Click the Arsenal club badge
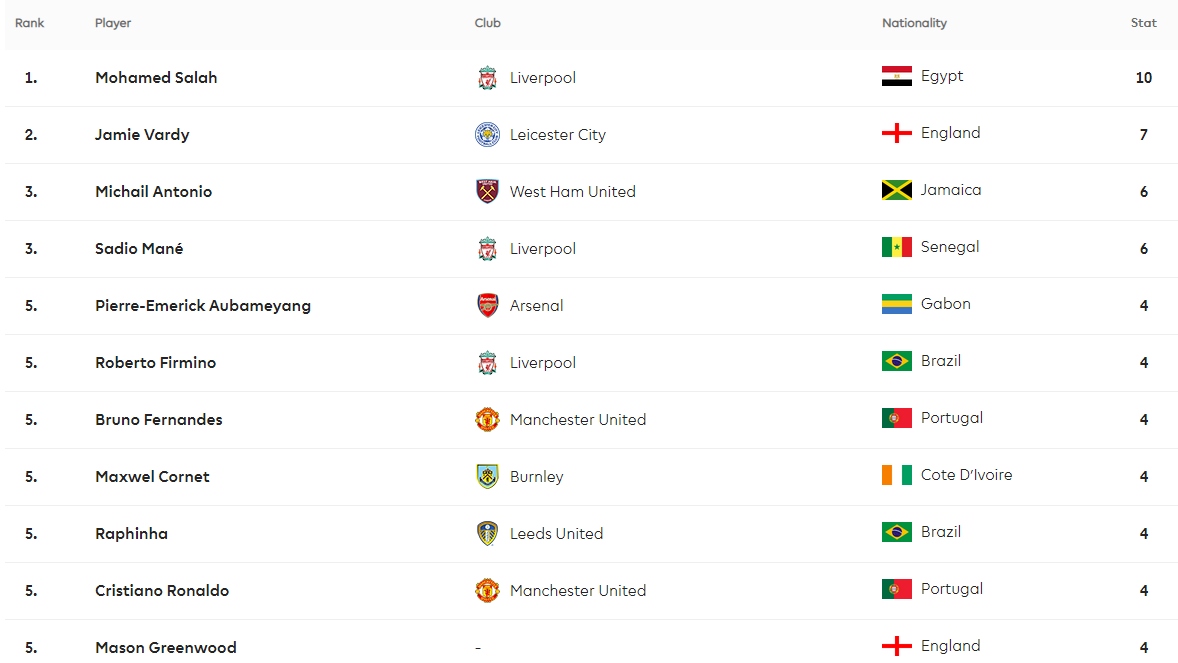This screenshot has width=1178, height=663. pyautogui.click(x=488, y=305)
